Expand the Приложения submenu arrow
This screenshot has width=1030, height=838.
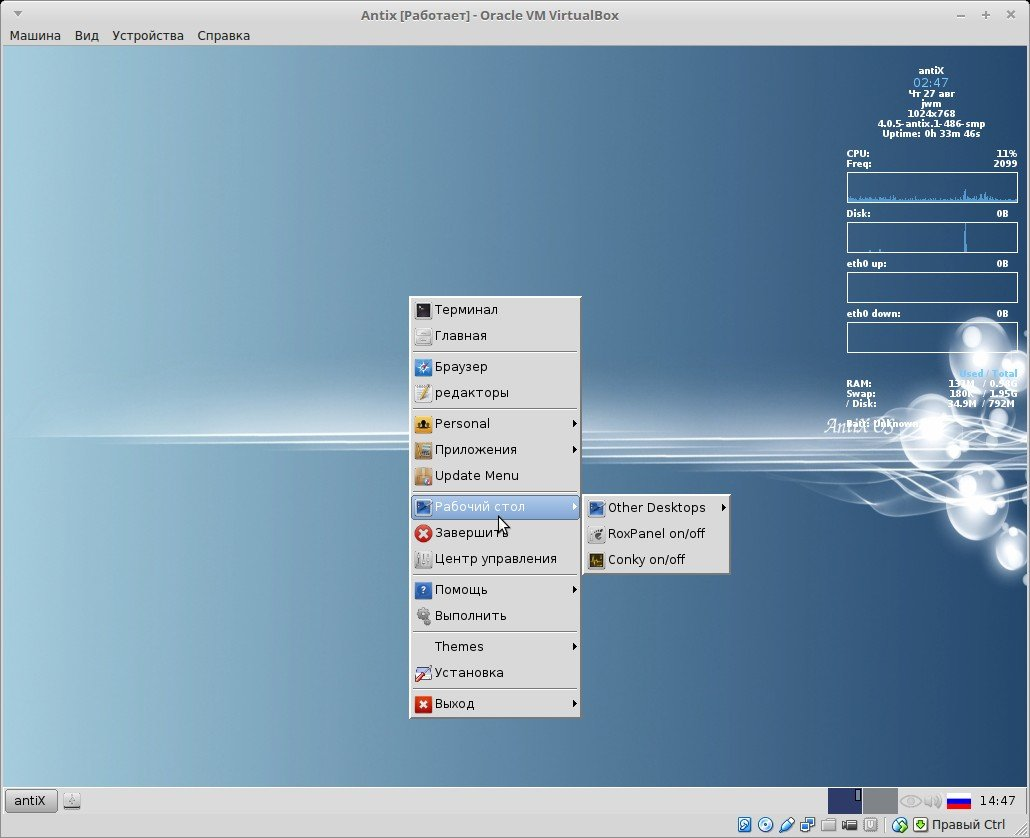click(x=574, y=450)
